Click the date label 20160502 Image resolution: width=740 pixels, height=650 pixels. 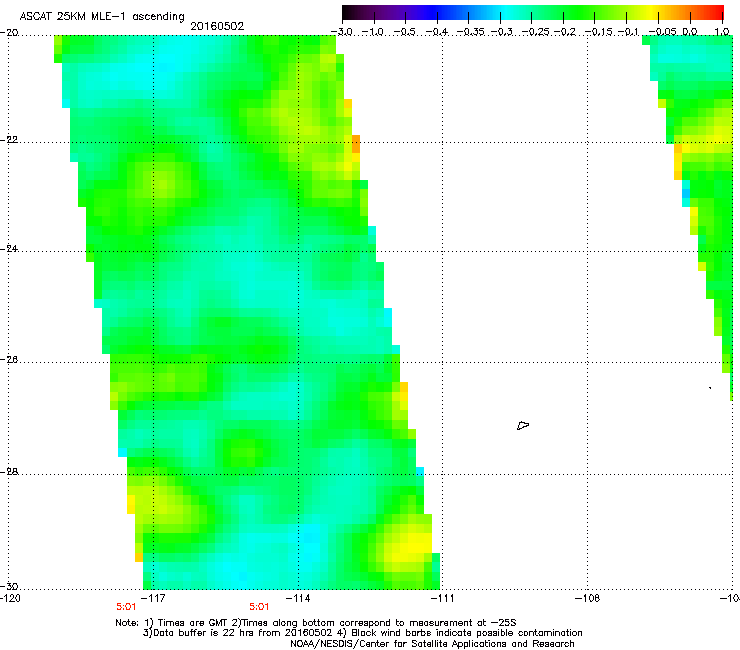click(x=217, y=26)
